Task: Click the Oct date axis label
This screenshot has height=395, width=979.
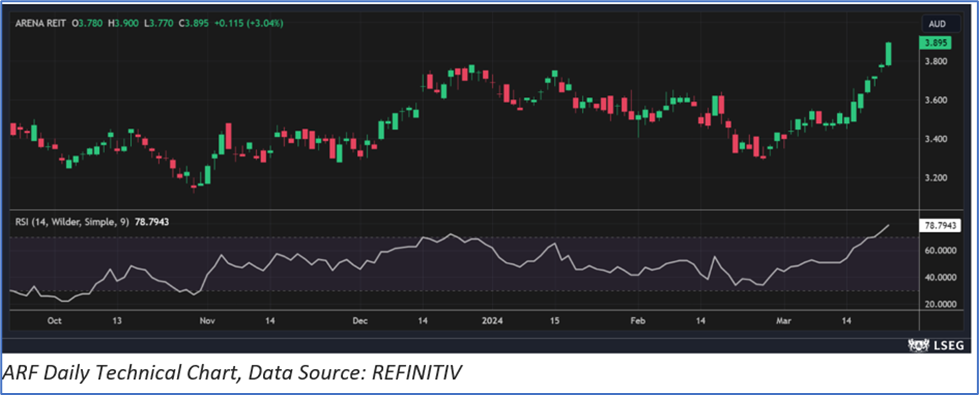Action: (54, 321)
